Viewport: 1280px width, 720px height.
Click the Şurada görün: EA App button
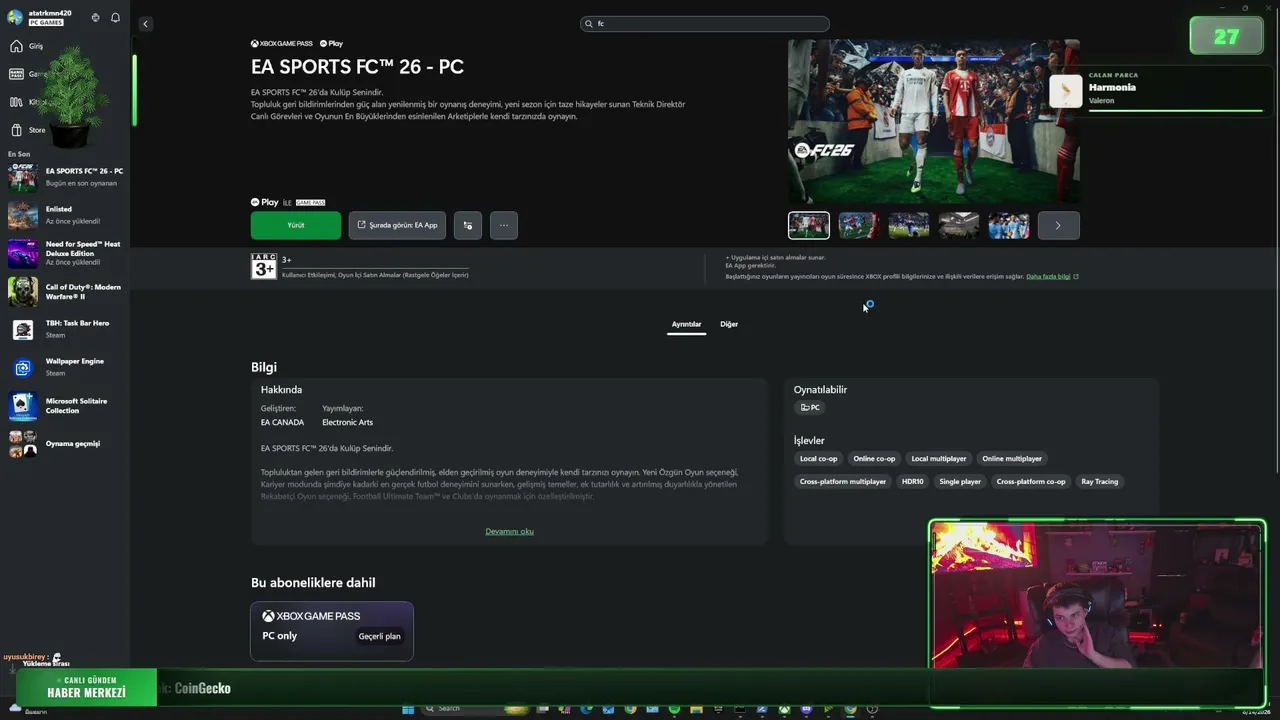click(397, 225)
